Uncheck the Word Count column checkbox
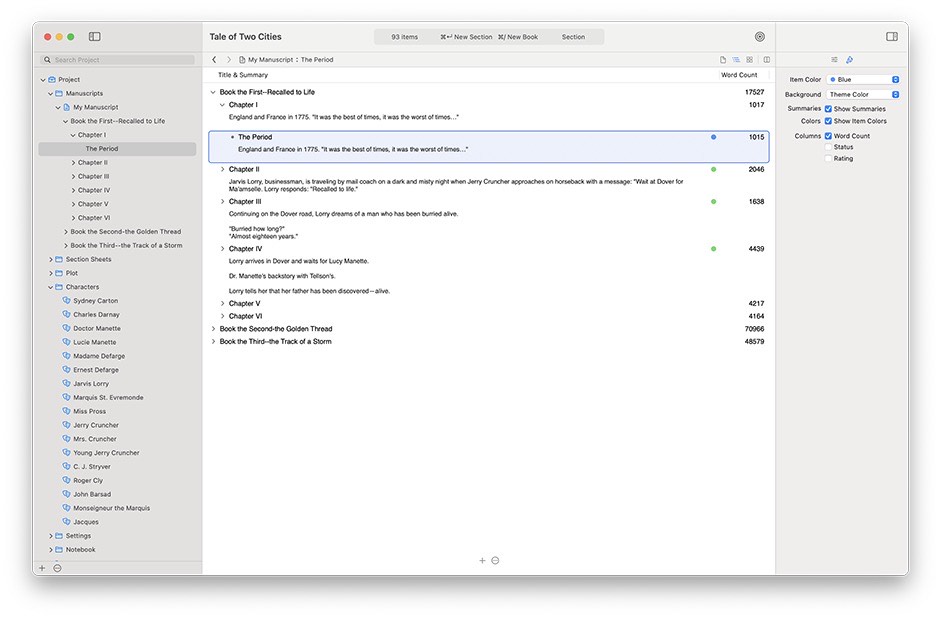 (828, 136)
